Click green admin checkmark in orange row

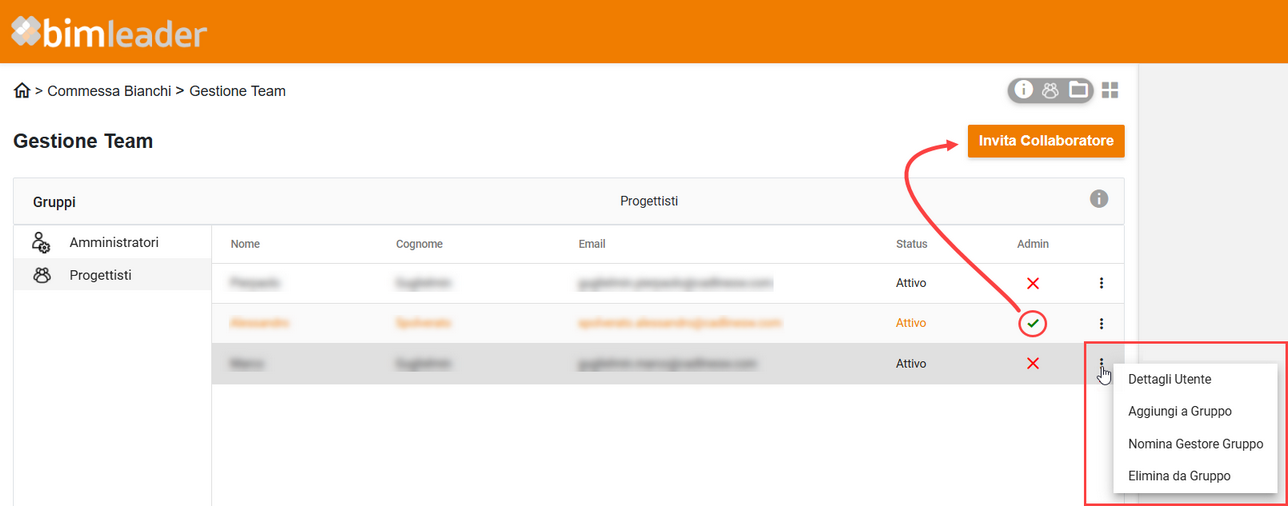[1033, 324]
